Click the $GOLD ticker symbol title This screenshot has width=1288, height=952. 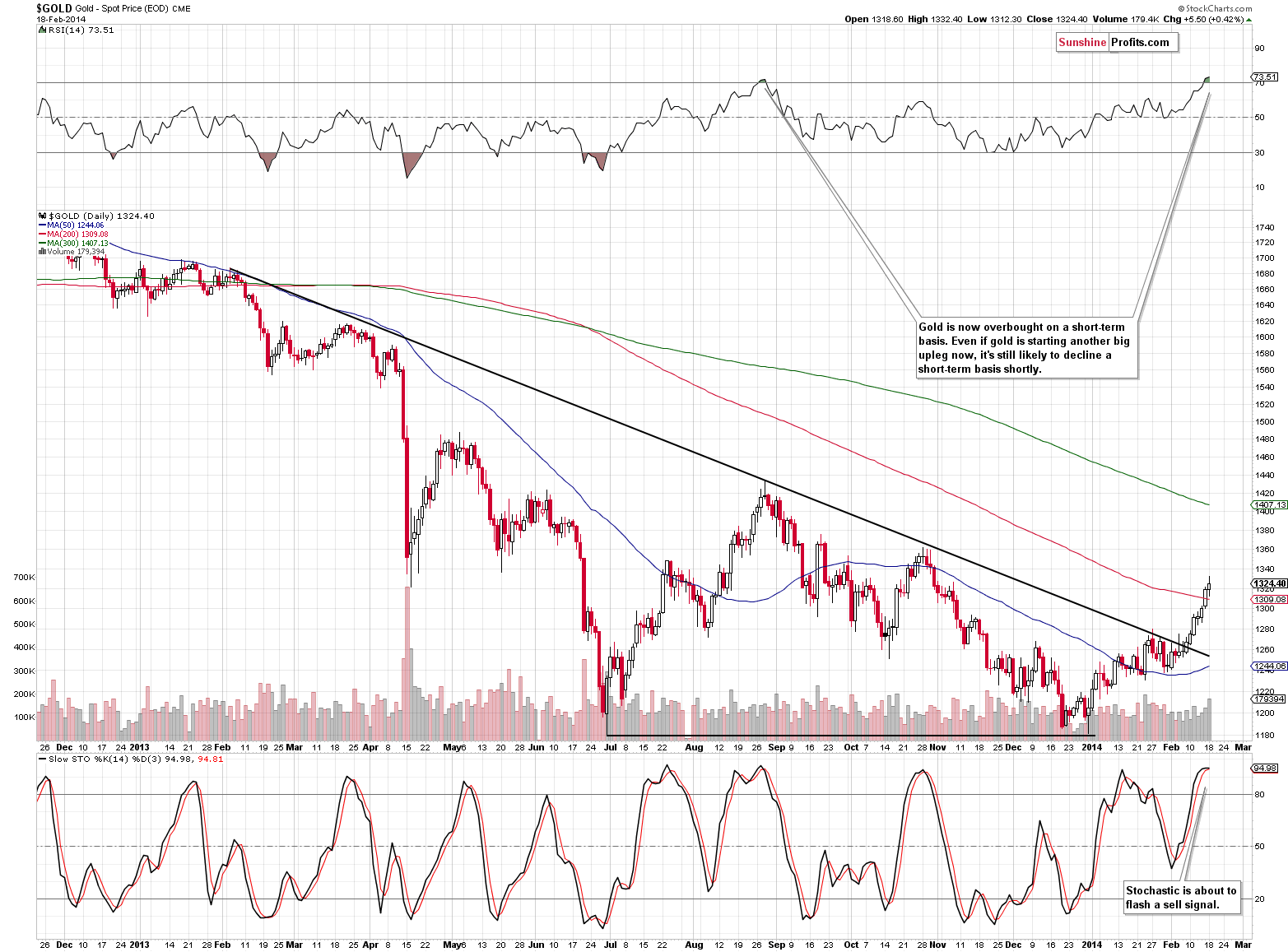54,8
